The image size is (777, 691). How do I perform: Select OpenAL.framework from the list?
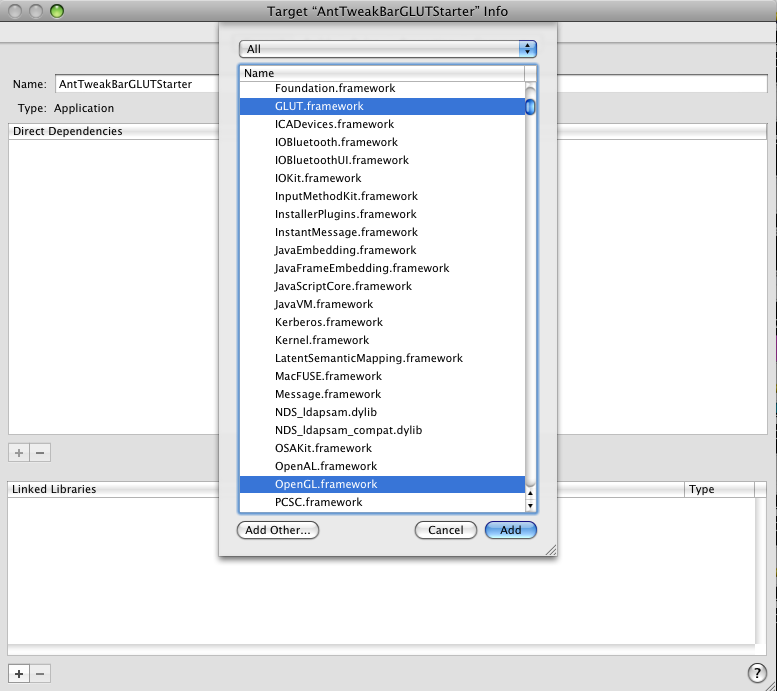pyautogui.click(x=326, y=466)
